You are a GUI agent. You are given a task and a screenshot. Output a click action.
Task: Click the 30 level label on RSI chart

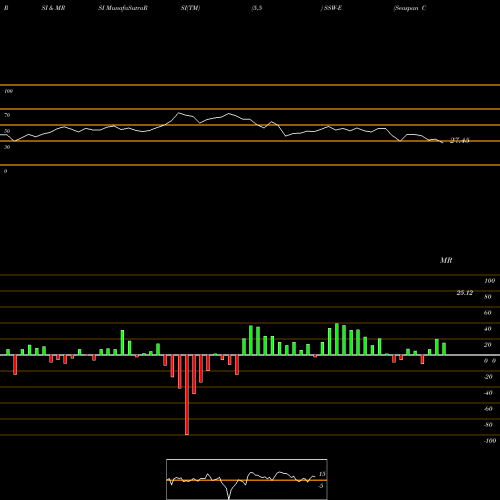[x=7, y=147]
